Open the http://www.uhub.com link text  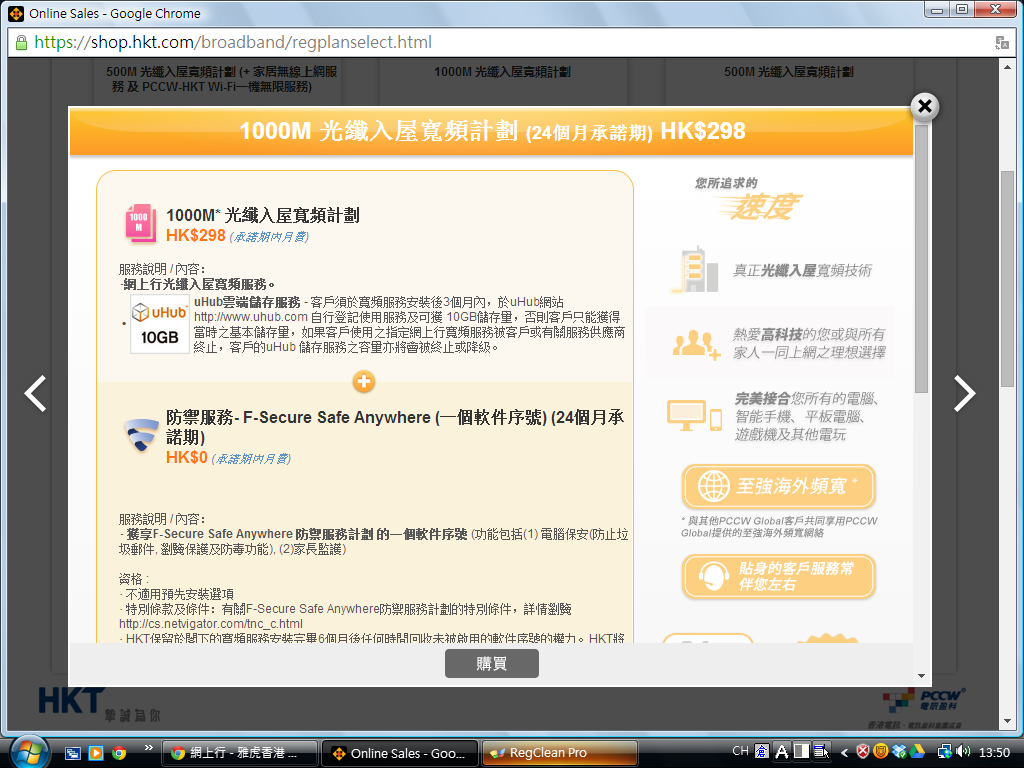click(x=251, y=317)
